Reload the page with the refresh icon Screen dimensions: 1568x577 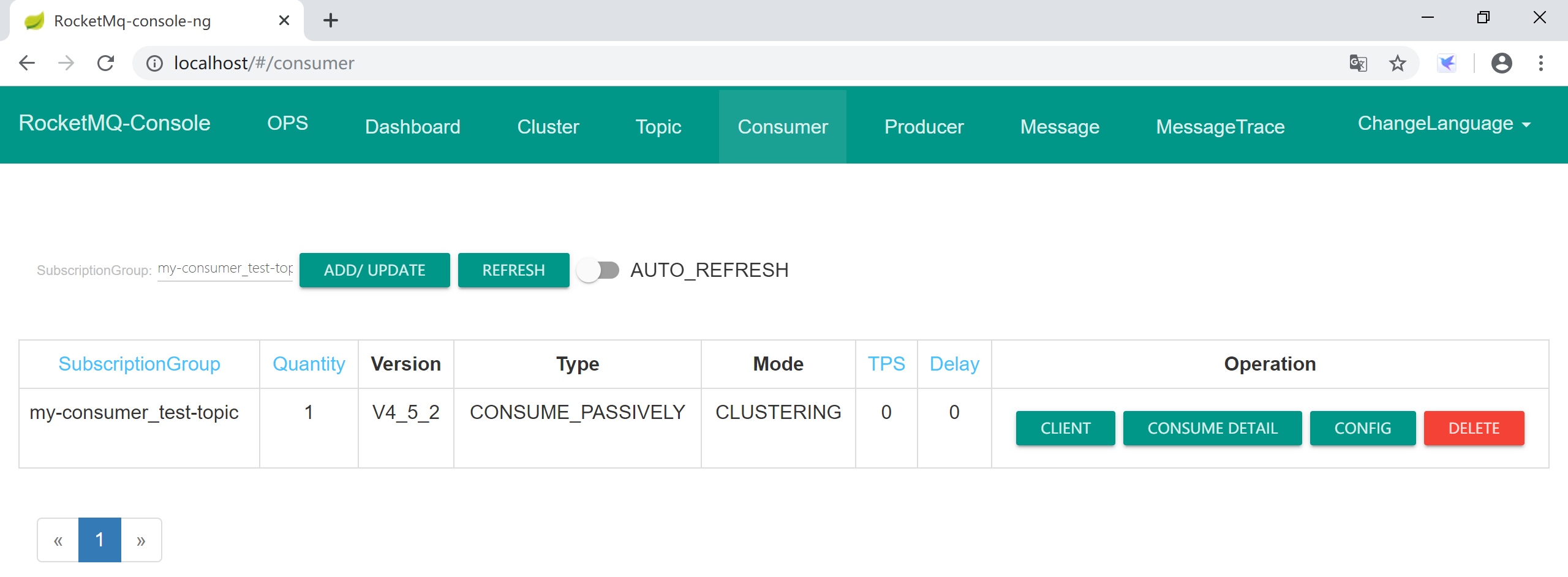(x=106, y=63)
